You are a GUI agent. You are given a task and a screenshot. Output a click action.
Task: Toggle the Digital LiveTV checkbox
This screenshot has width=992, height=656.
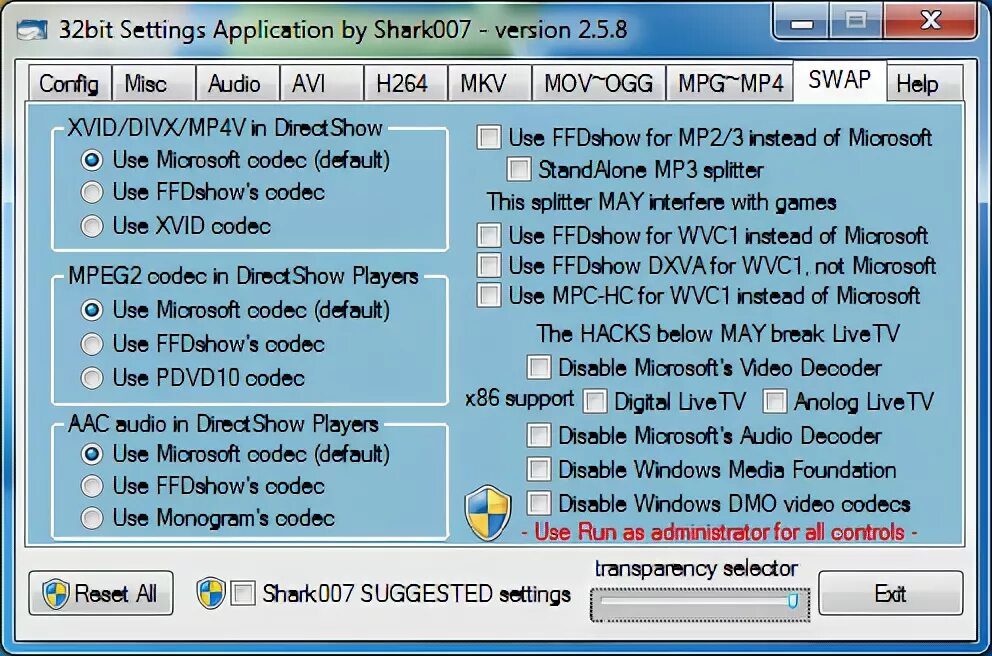click(x=595, y=402)
